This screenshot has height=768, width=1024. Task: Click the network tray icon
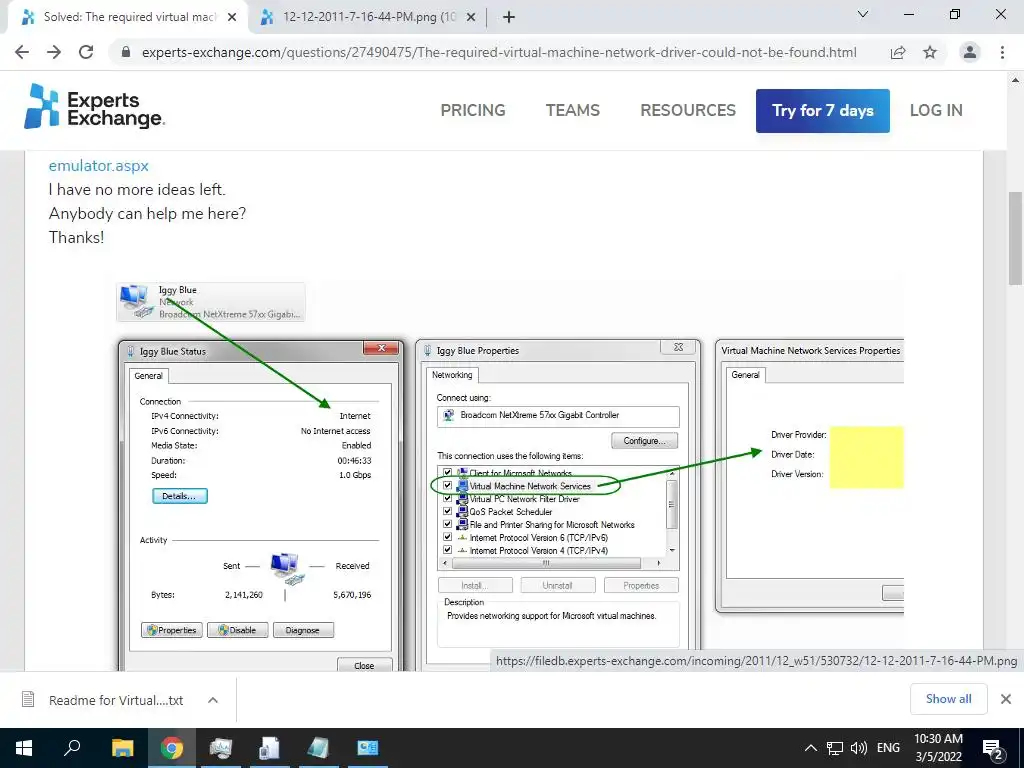click(x=835, y=748)
